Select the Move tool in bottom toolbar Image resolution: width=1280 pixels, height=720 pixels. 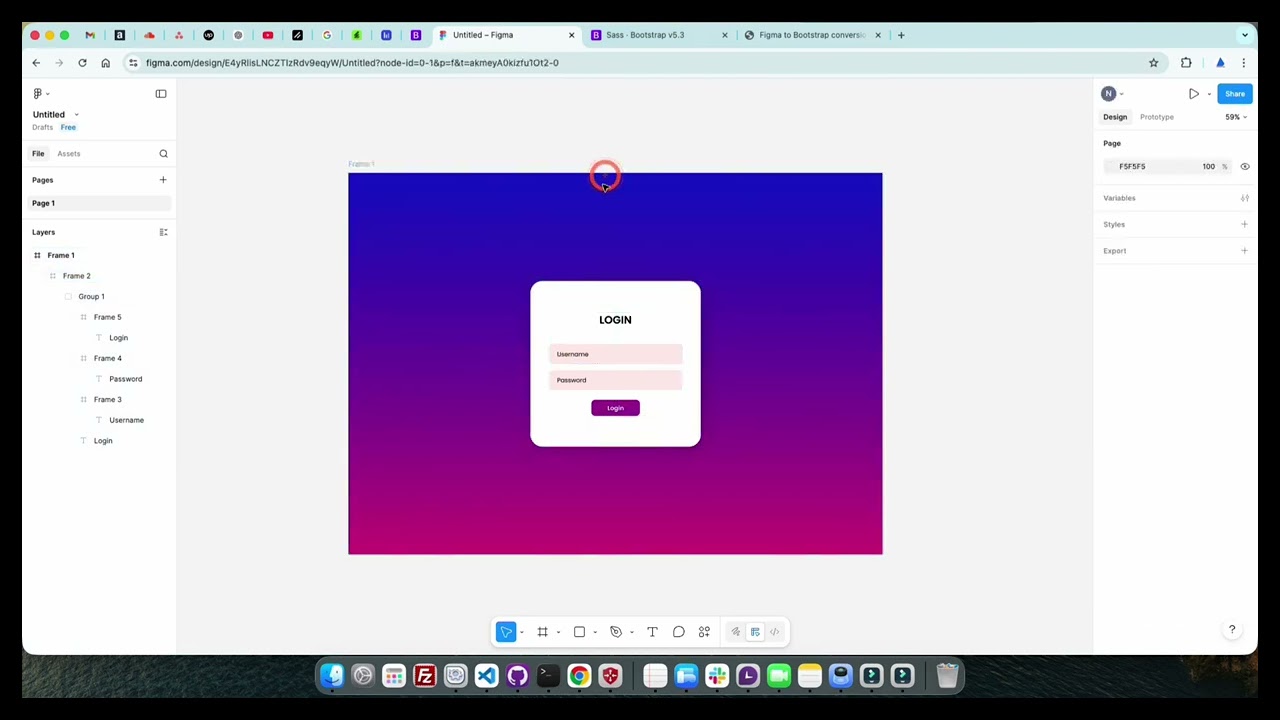pyautogui.click(x=506, y=632)
